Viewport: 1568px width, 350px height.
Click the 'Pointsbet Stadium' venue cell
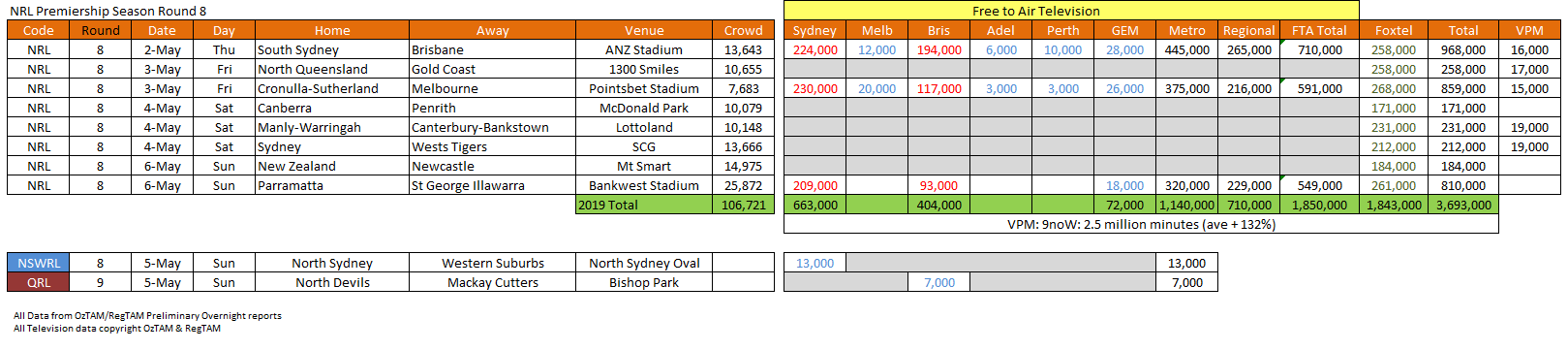644,88
